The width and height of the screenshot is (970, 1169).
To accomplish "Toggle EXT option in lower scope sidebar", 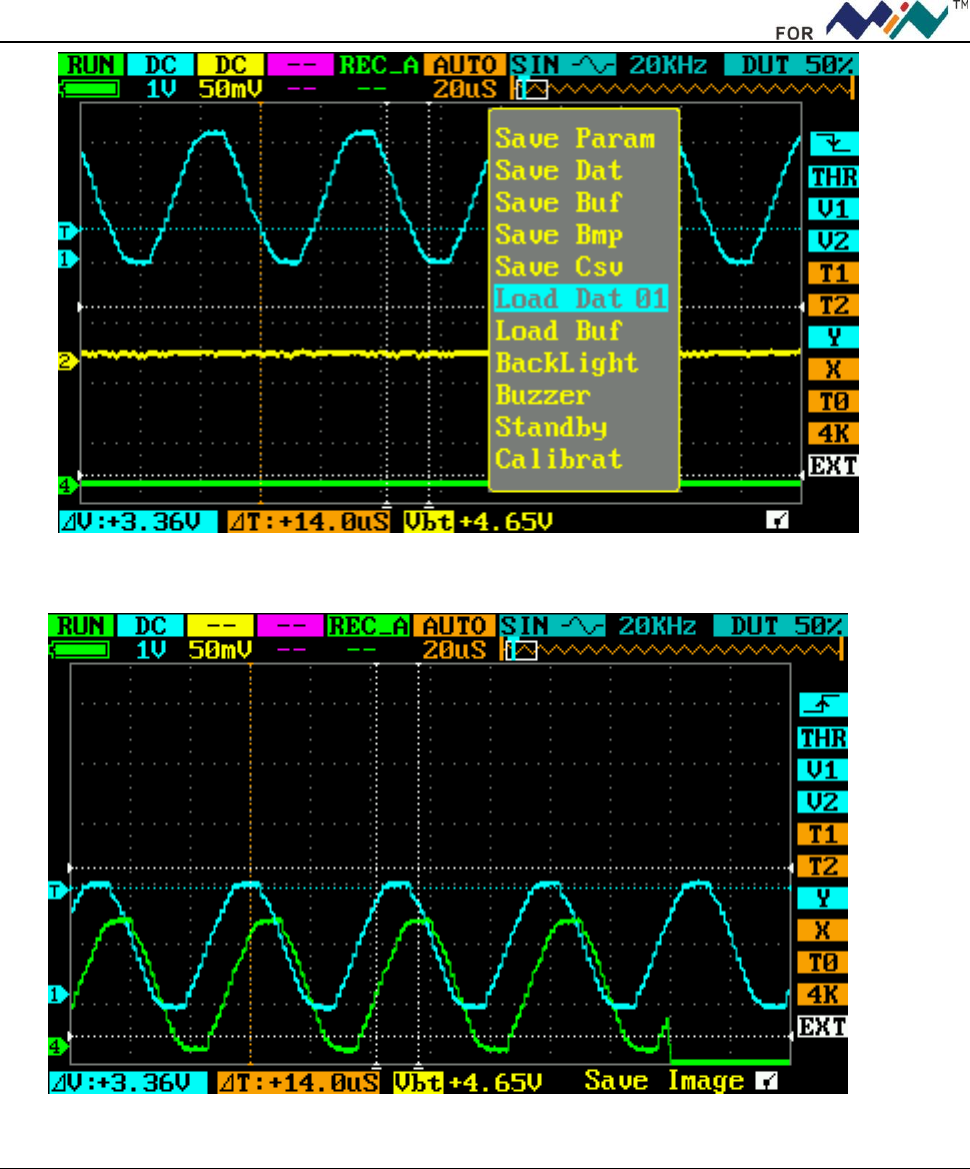I will [x=823, y=1027].
